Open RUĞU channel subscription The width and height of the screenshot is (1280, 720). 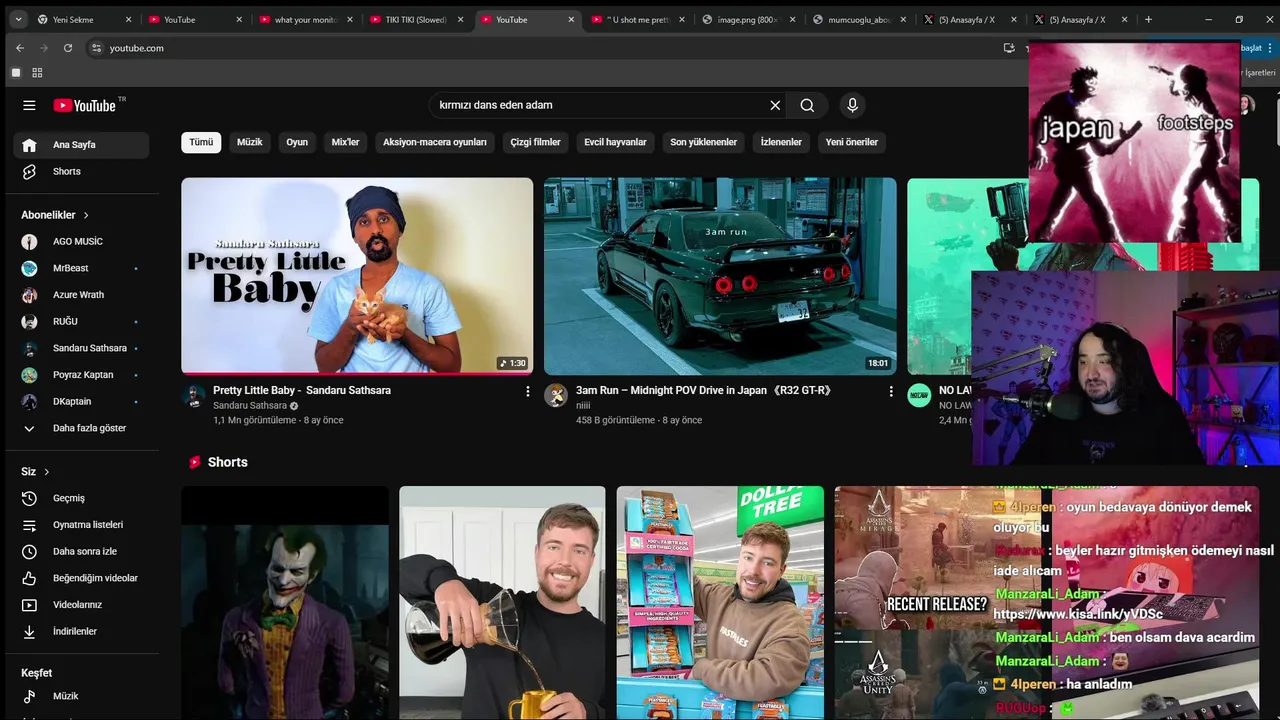(x=81, y=321)
